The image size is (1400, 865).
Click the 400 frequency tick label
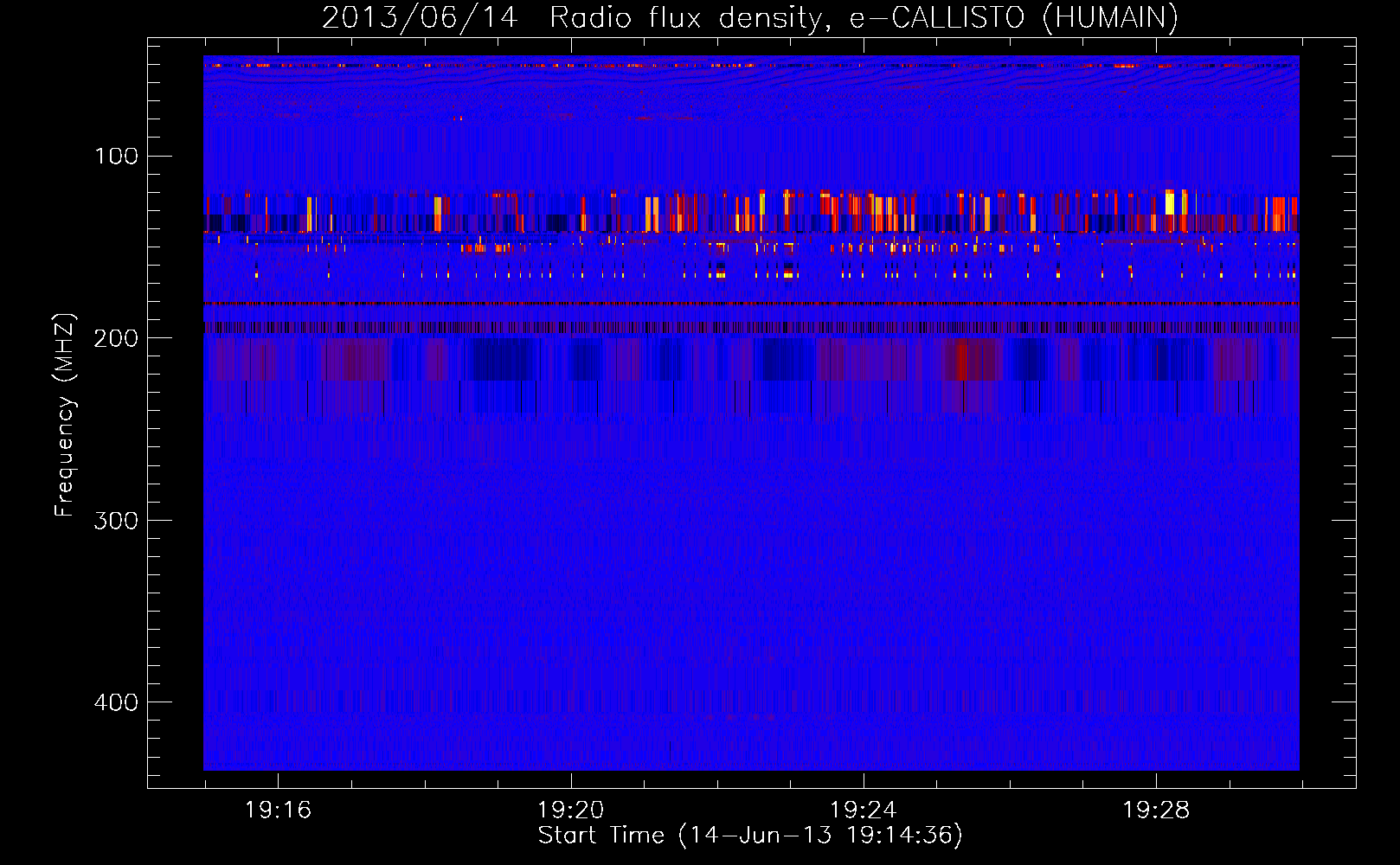pos(117,702)
